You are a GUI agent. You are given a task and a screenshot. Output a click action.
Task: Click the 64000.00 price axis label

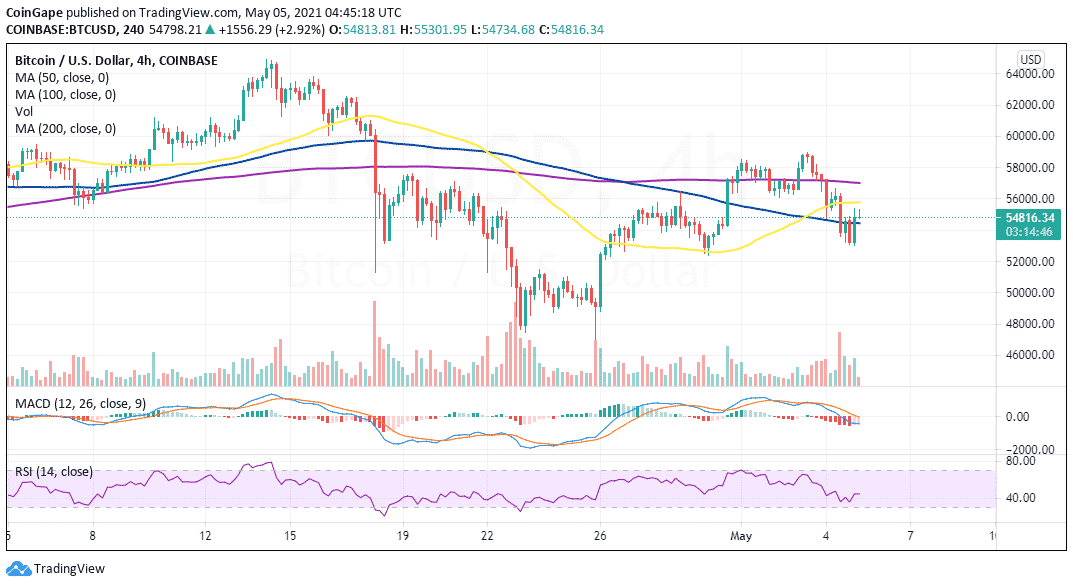pos(1029,74)
